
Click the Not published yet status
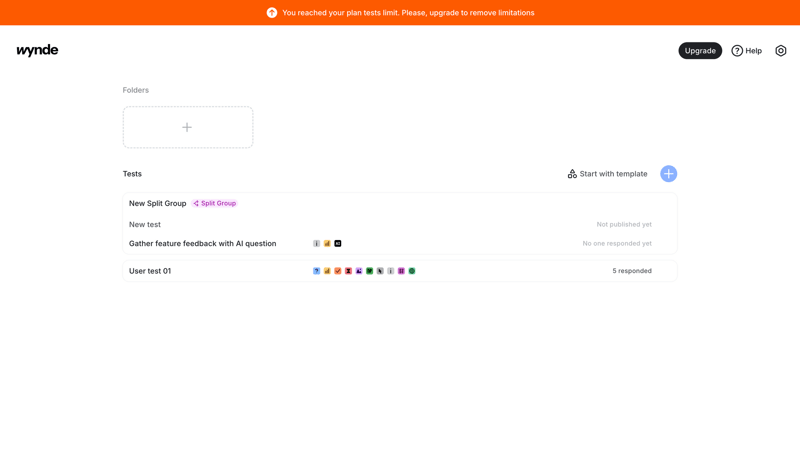click(x=624, y=224)
